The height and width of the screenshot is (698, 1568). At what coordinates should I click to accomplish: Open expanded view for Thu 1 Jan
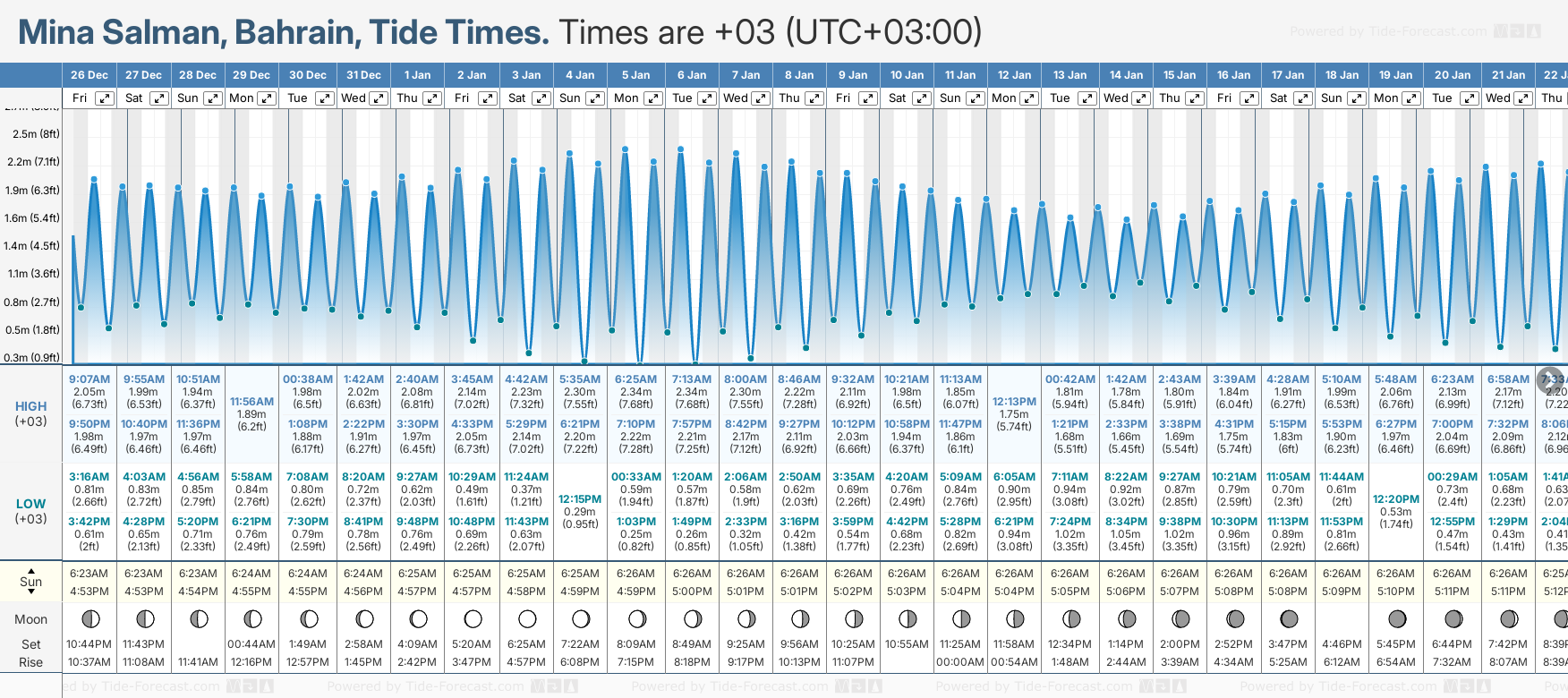(432, 98)
